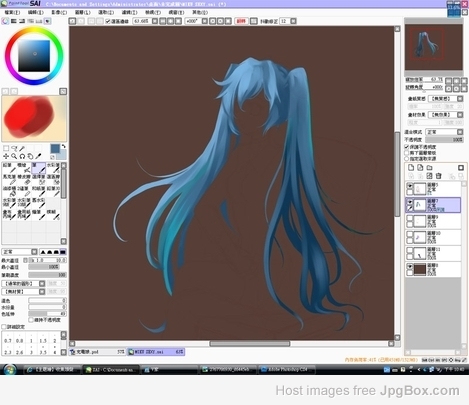Click the new layer page icon
The image size is (469, 405).
(411, 167)
